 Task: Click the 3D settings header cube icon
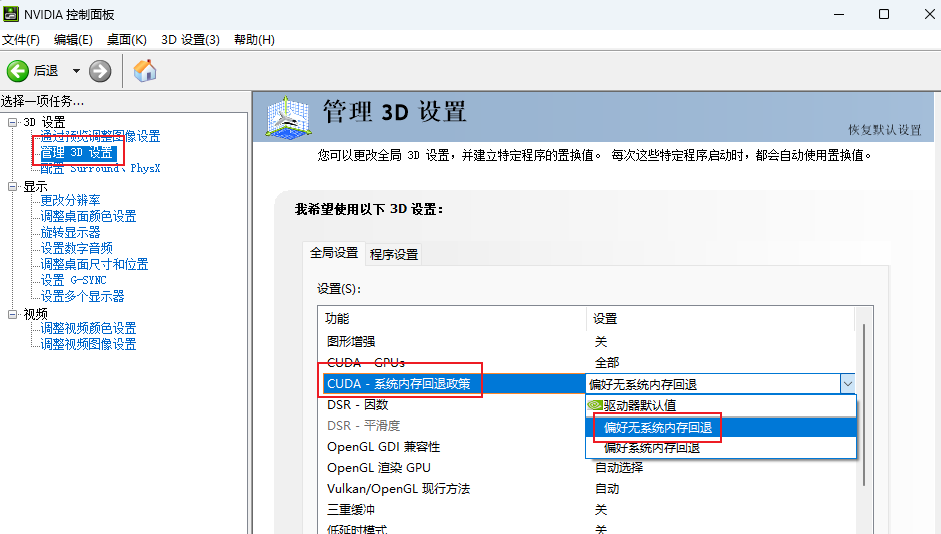click(289, 118)
